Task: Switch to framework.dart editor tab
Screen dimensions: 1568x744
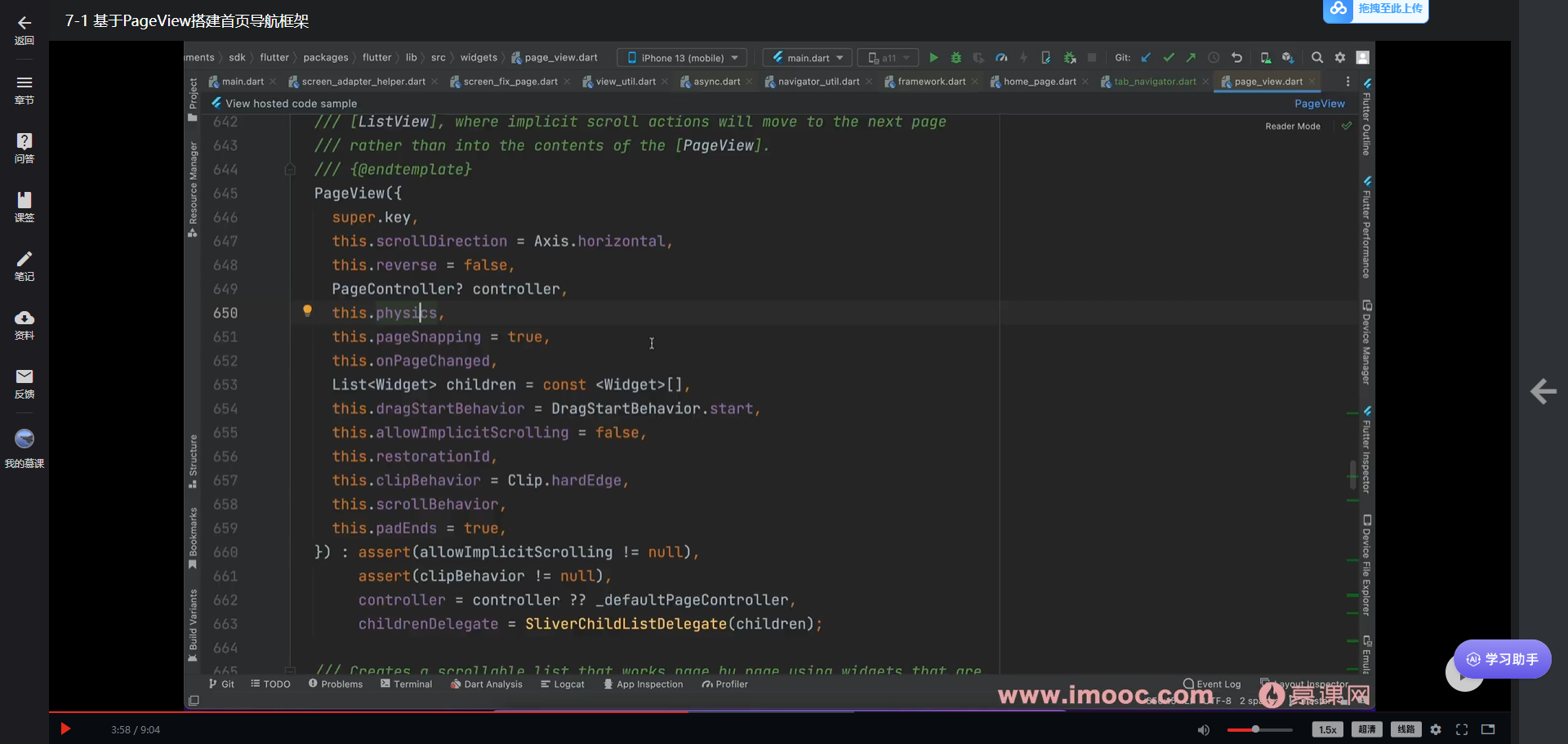Action: 931,82
